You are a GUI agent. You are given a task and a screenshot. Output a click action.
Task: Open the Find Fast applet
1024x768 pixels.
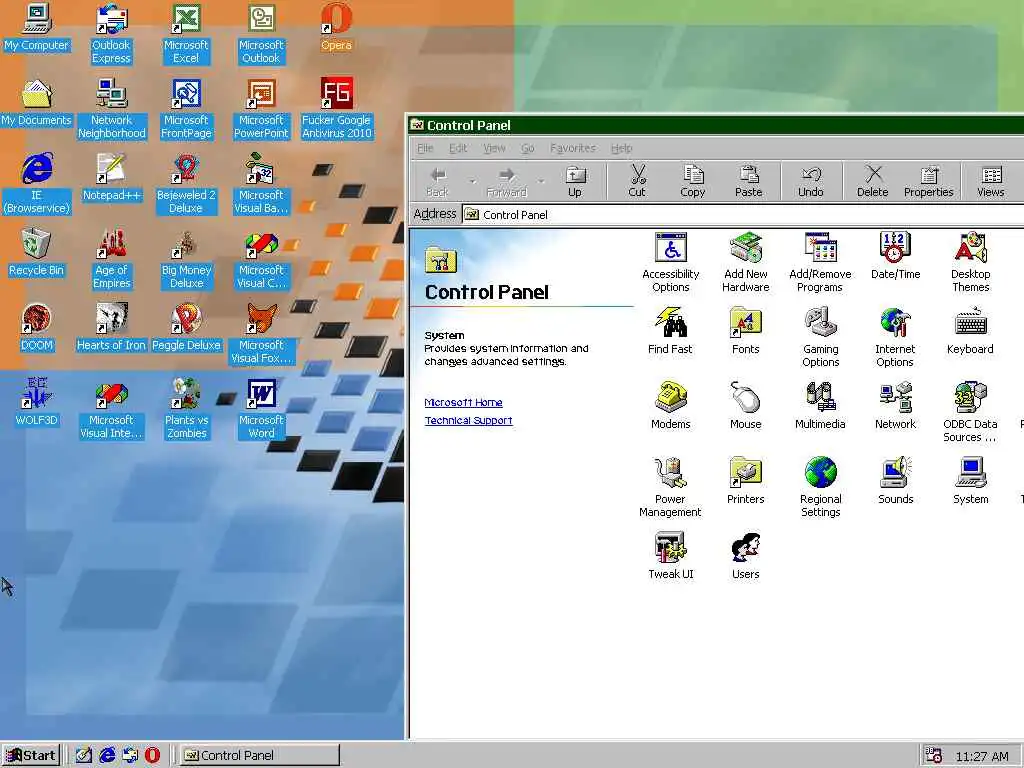coord(671,330)
